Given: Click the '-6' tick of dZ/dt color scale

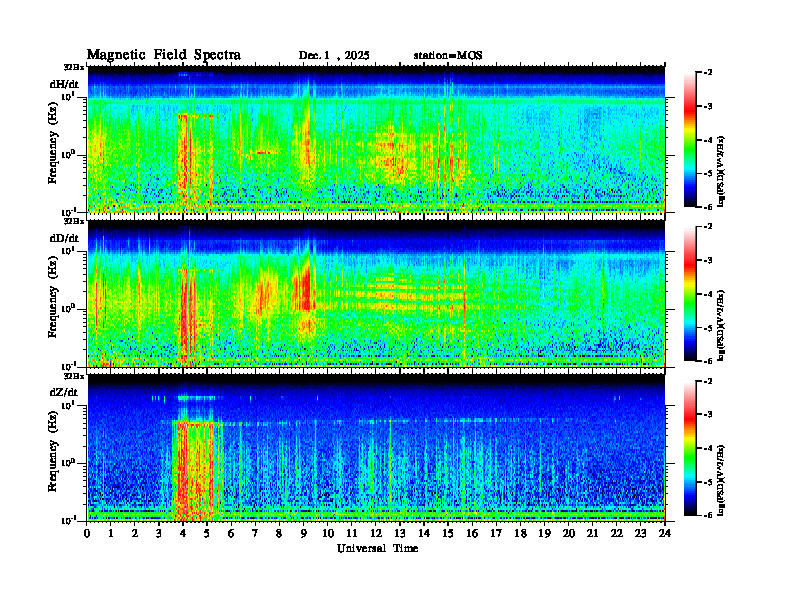Looking at the screenshot, I should click(709, 515).
